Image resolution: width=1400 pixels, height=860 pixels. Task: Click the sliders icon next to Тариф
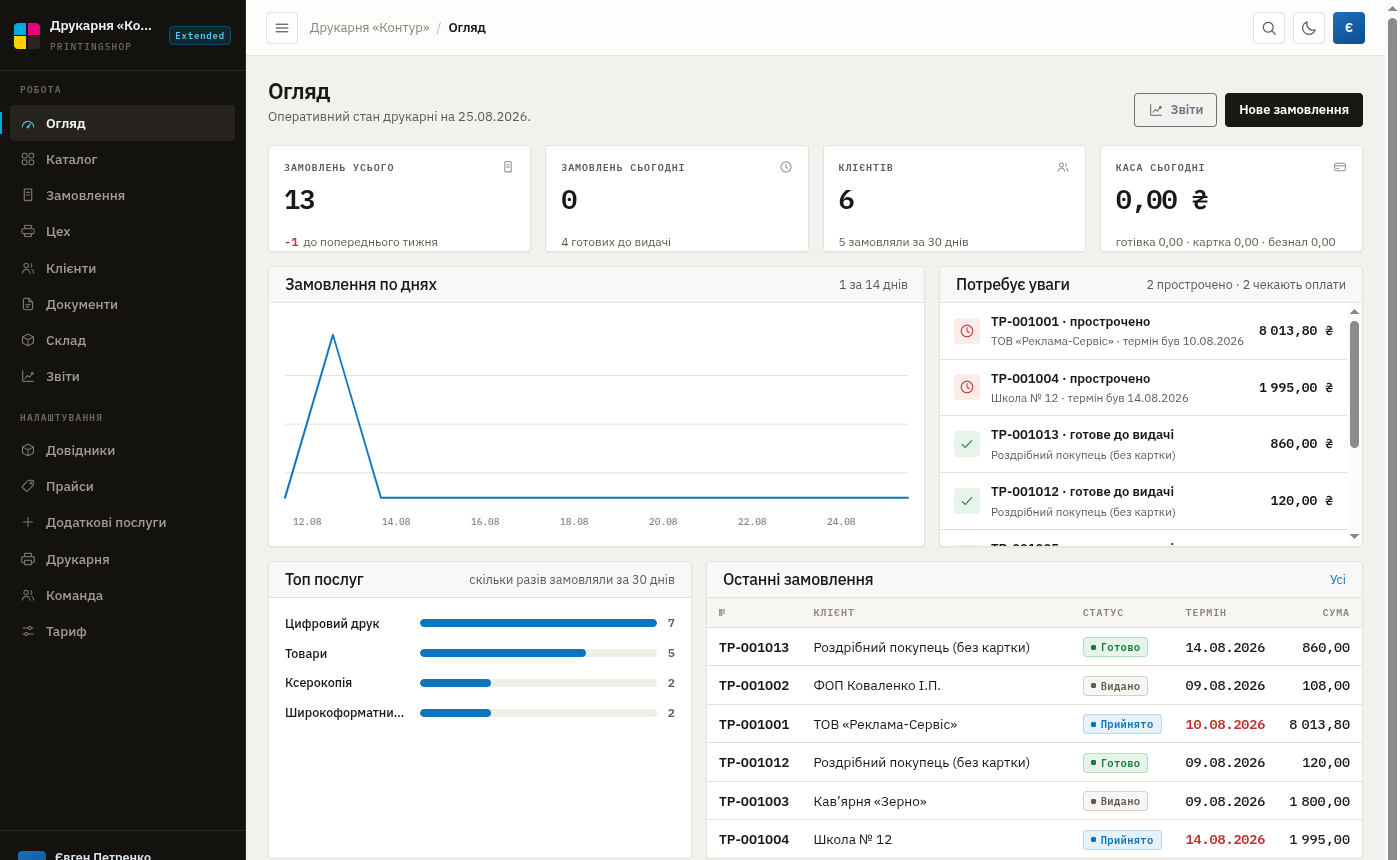tap(28, 631)
